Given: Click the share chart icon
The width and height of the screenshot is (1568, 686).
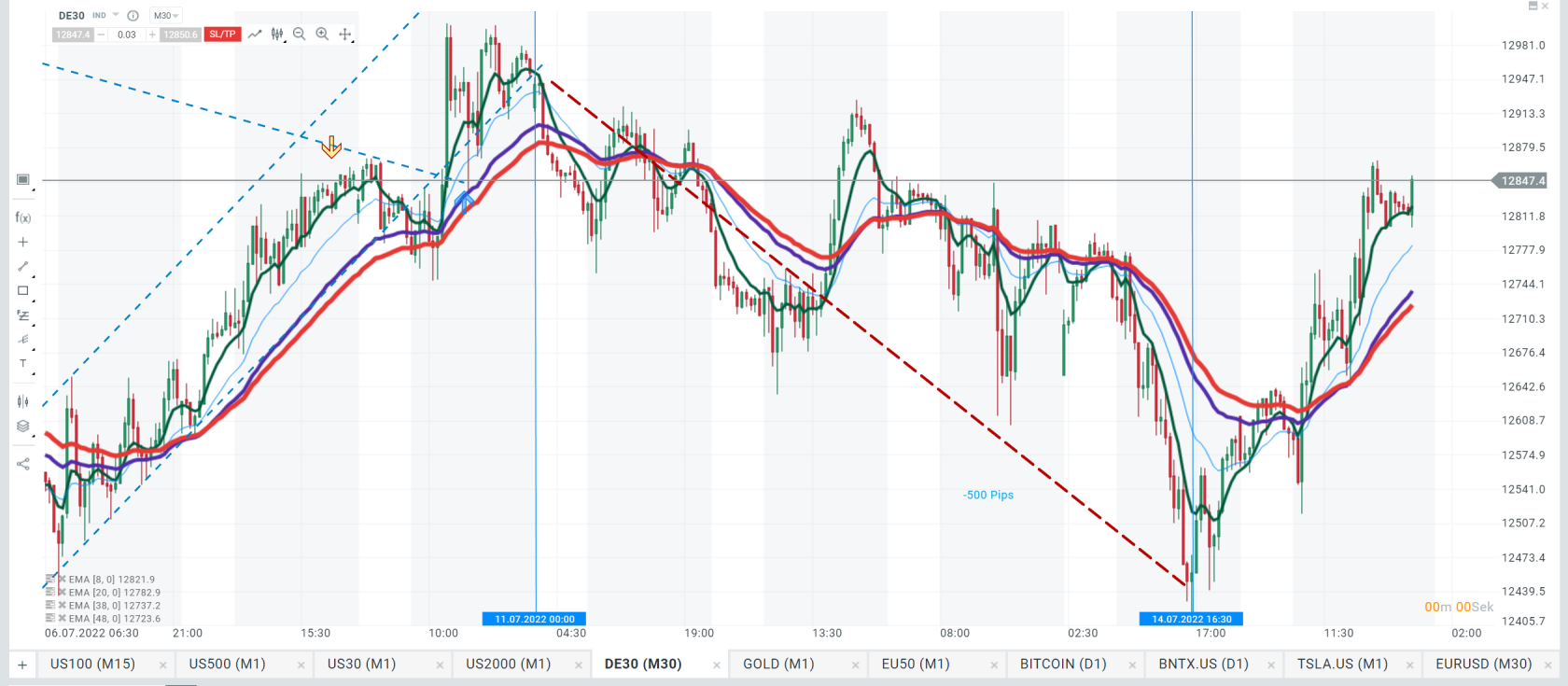Looking at the screenshot, I should click(x=23, y=463).
